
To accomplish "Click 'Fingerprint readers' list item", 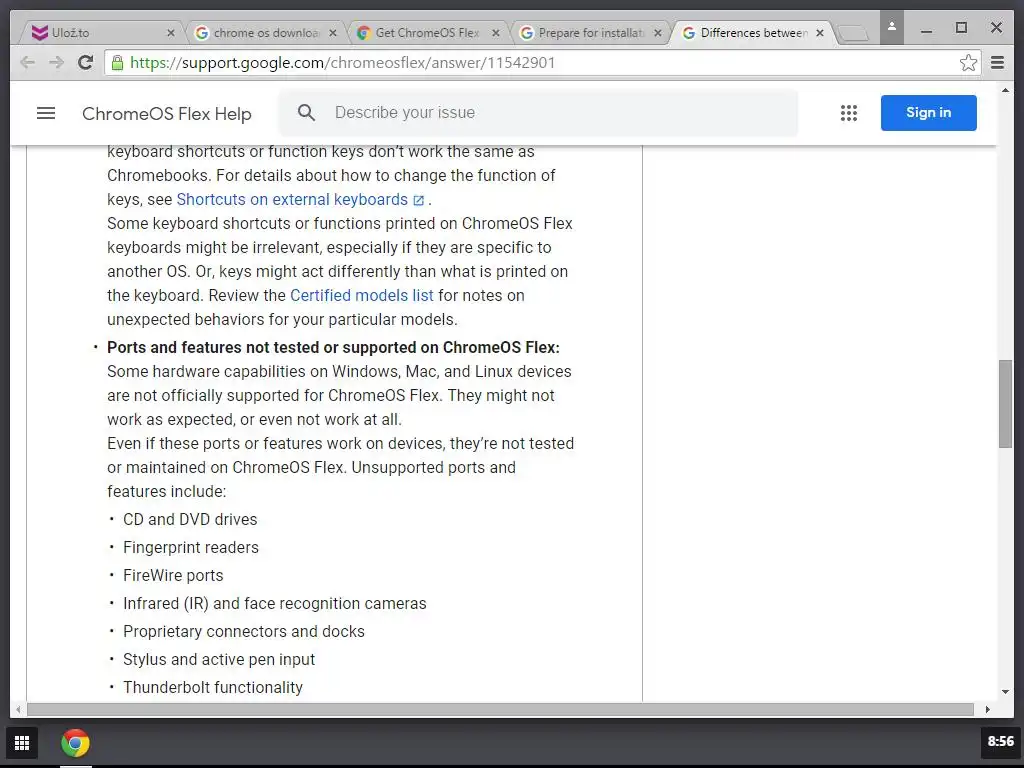I will tap(191, 547).
